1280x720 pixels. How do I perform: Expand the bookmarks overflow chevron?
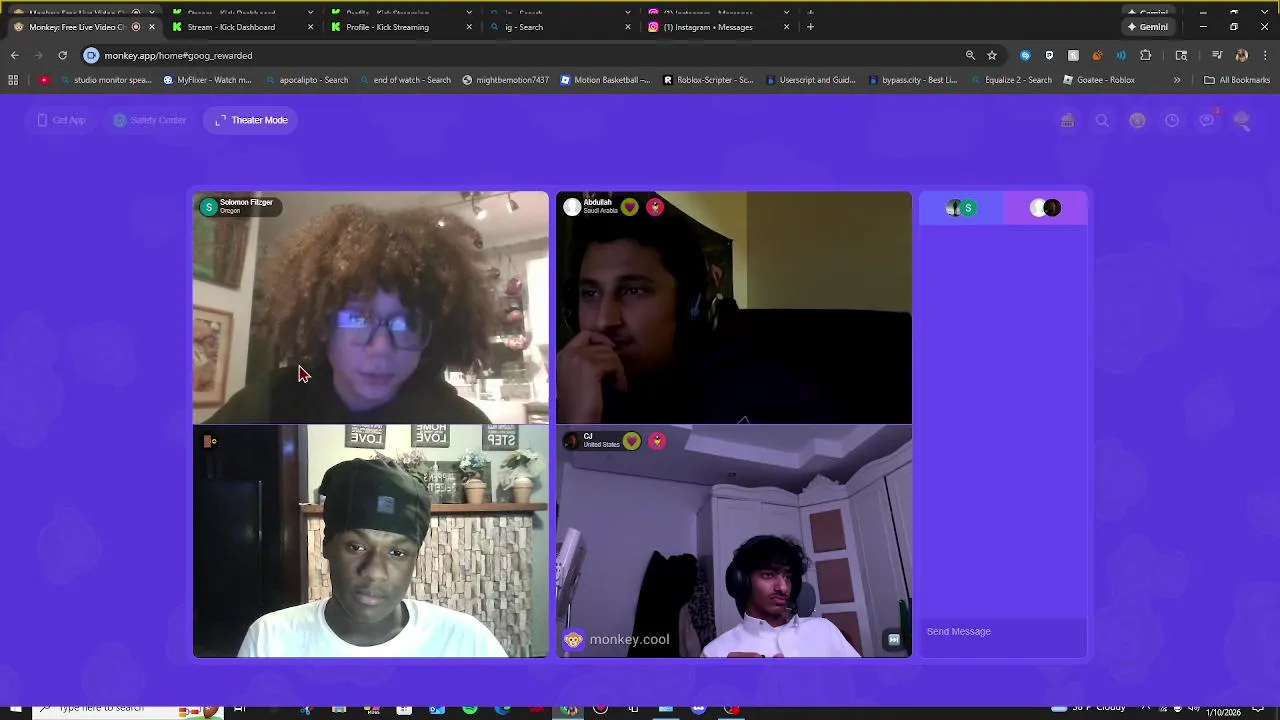coord(1177,80)
